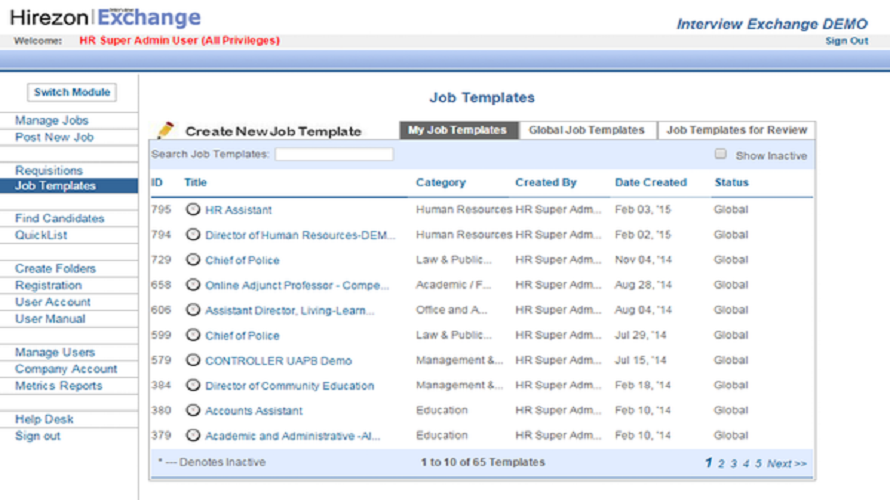890x500 pixels.
Task: Go to page 4 of templates
Action: [746, 464]
